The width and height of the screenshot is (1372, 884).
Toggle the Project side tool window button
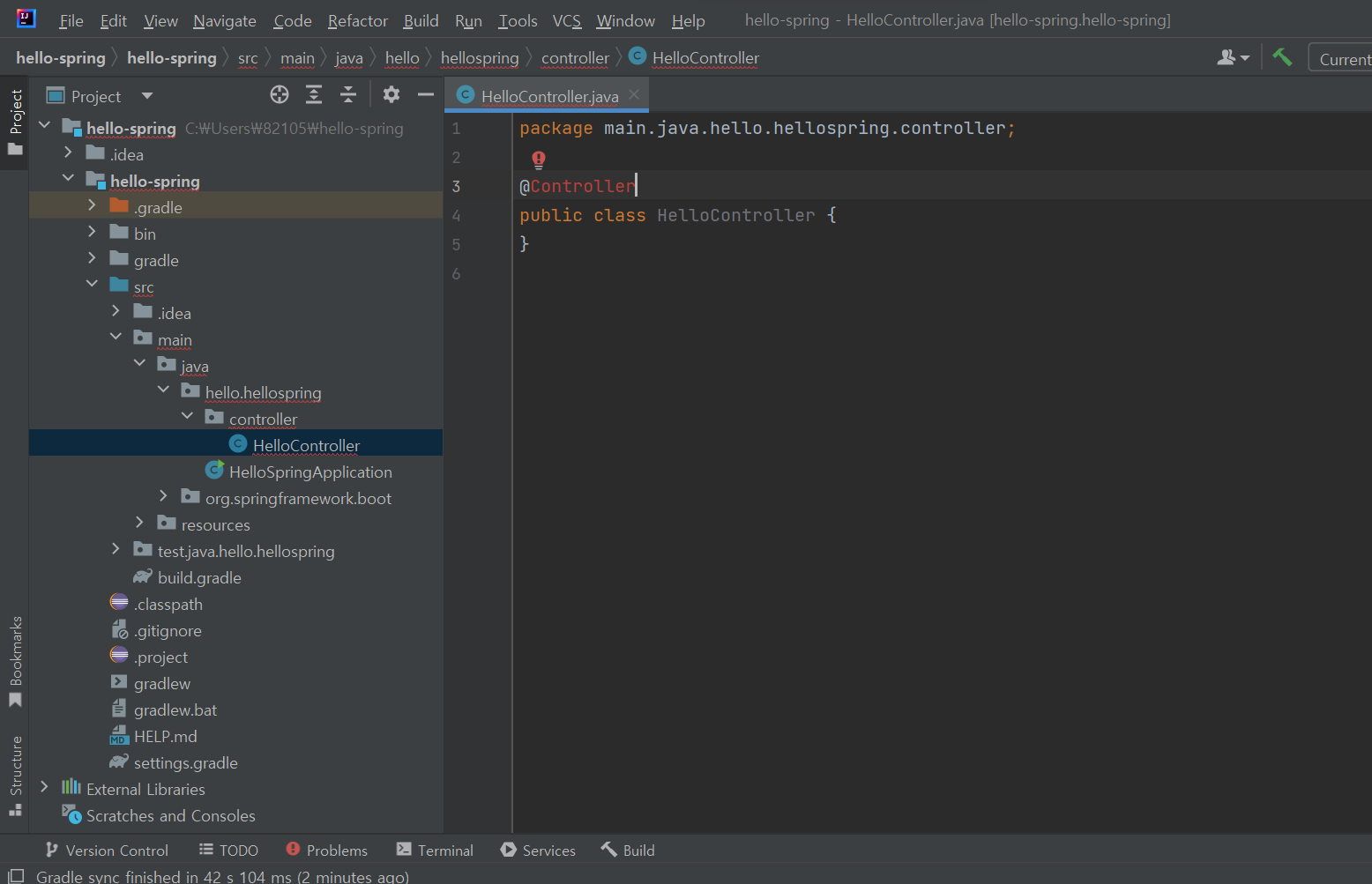[15, 123]
